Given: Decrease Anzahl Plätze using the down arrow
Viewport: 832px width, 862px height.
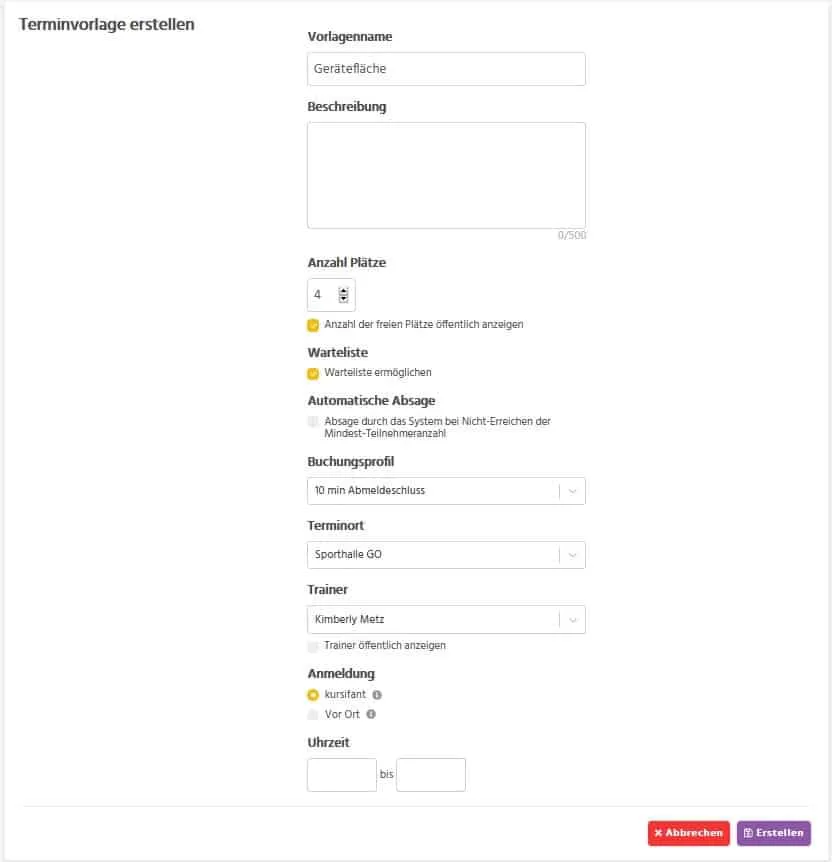Looking at the screenshot, I should [x=344, y=299].
